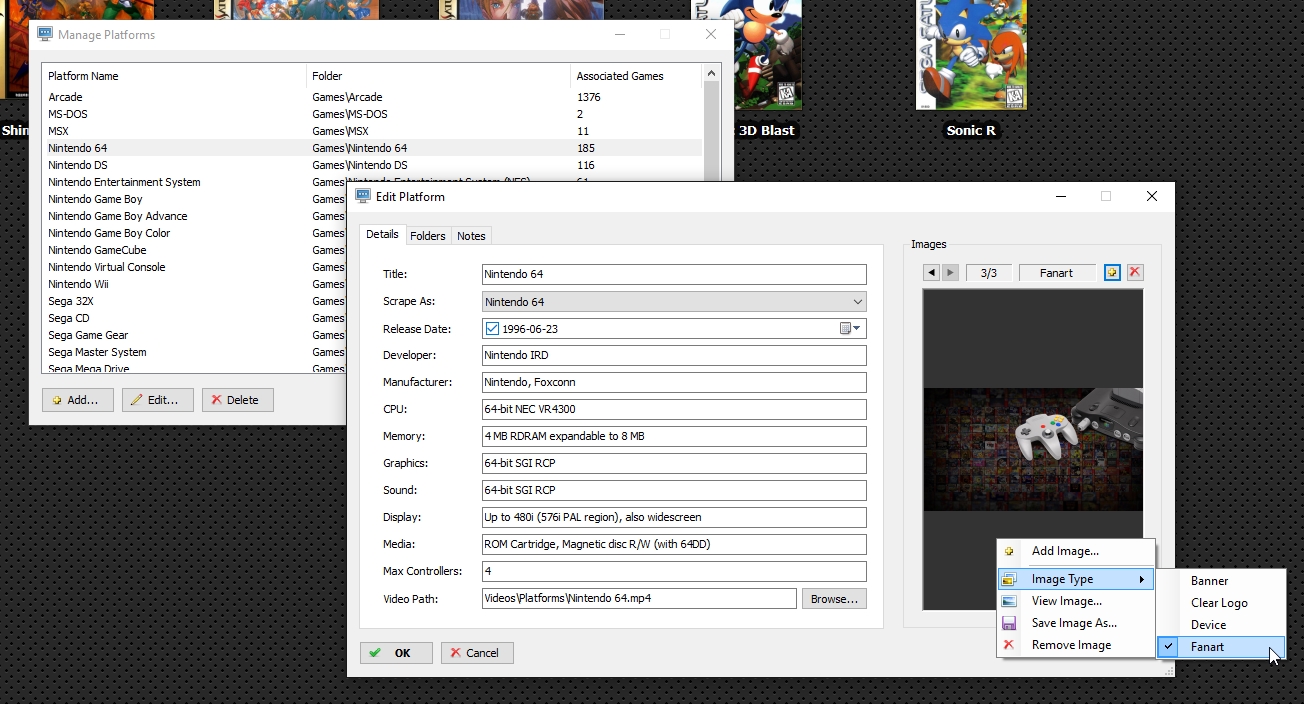The image size is (1304, 704).
Task: Click the CPU input field
Action: click(x=674, y=409)
